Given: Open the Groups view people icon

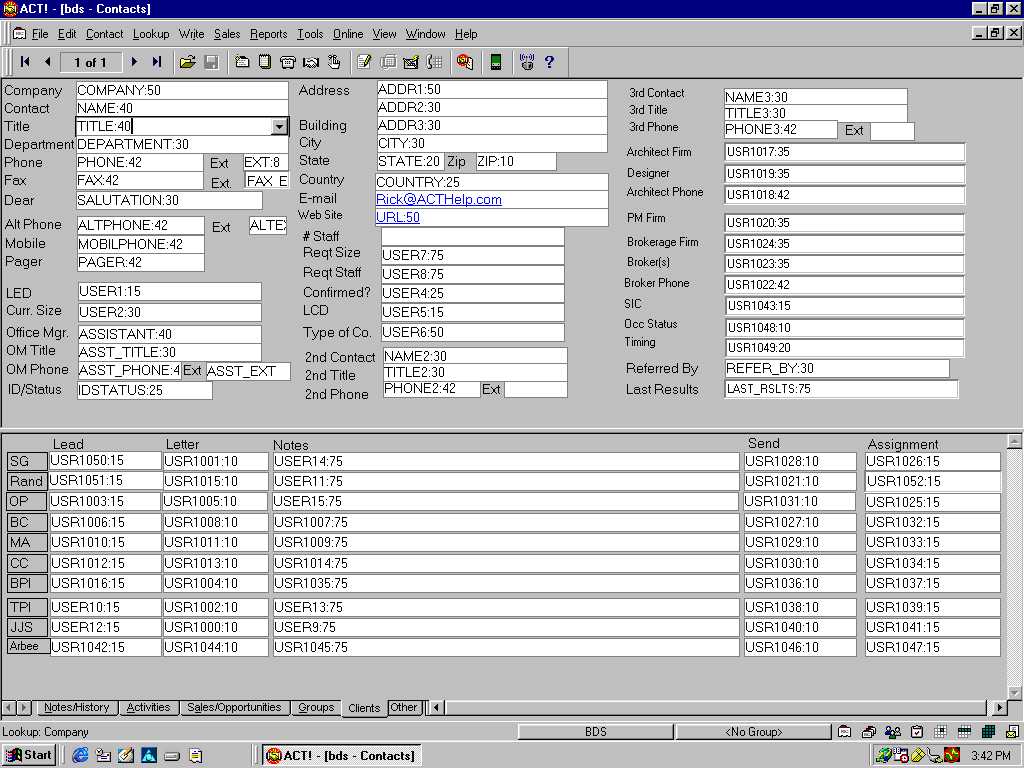Looking at the screenshot, I should [x=892, y=732].
